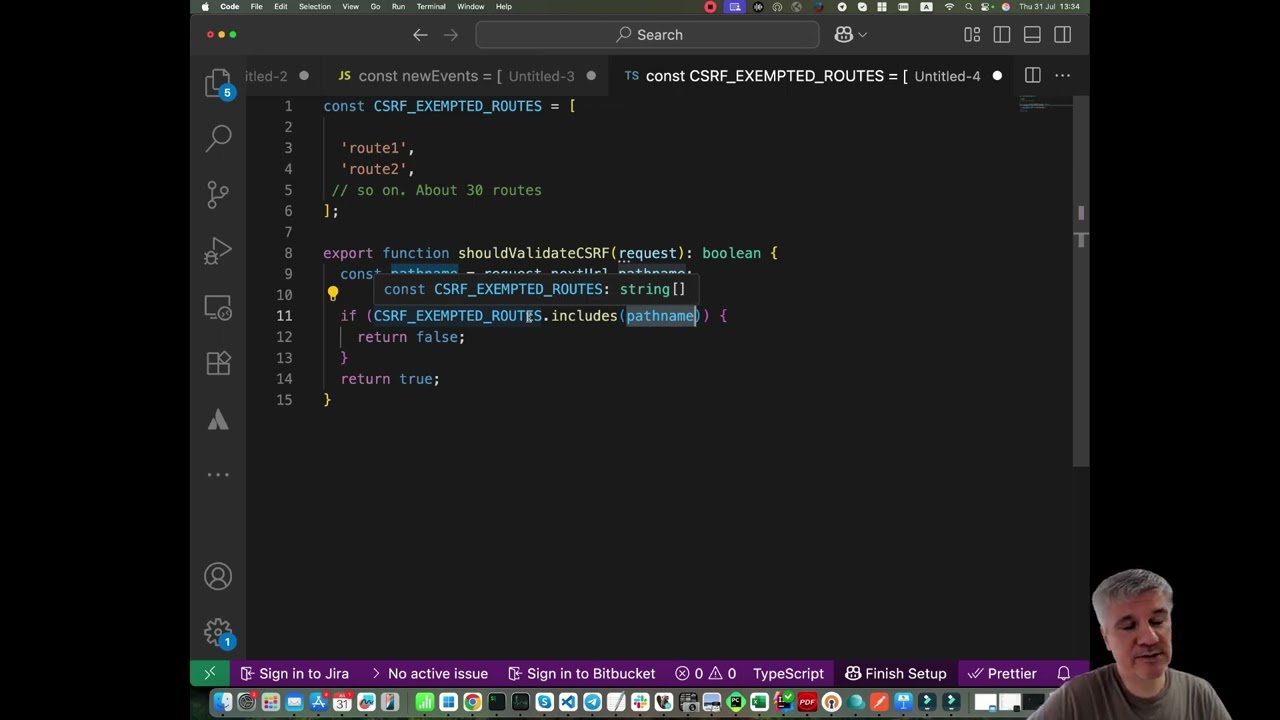This screenshot has width=1280, height=720.
Task: Change the TypeScript language mode
Action: (x=788, y=673)
